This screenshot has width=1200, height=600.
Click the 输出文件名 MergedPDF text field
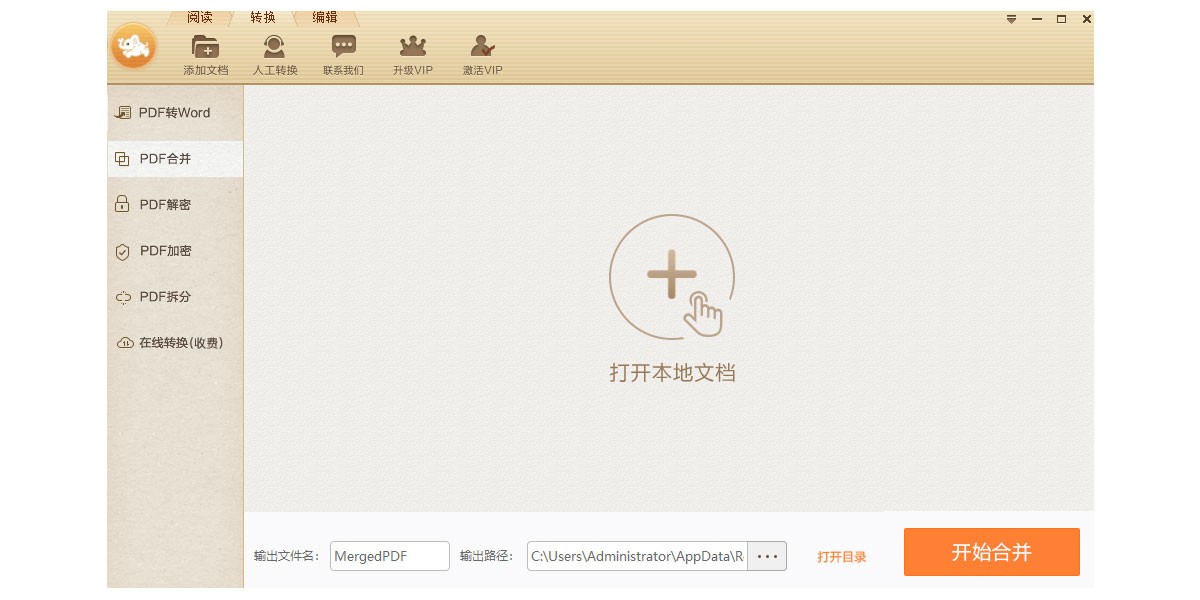point(389,556)
